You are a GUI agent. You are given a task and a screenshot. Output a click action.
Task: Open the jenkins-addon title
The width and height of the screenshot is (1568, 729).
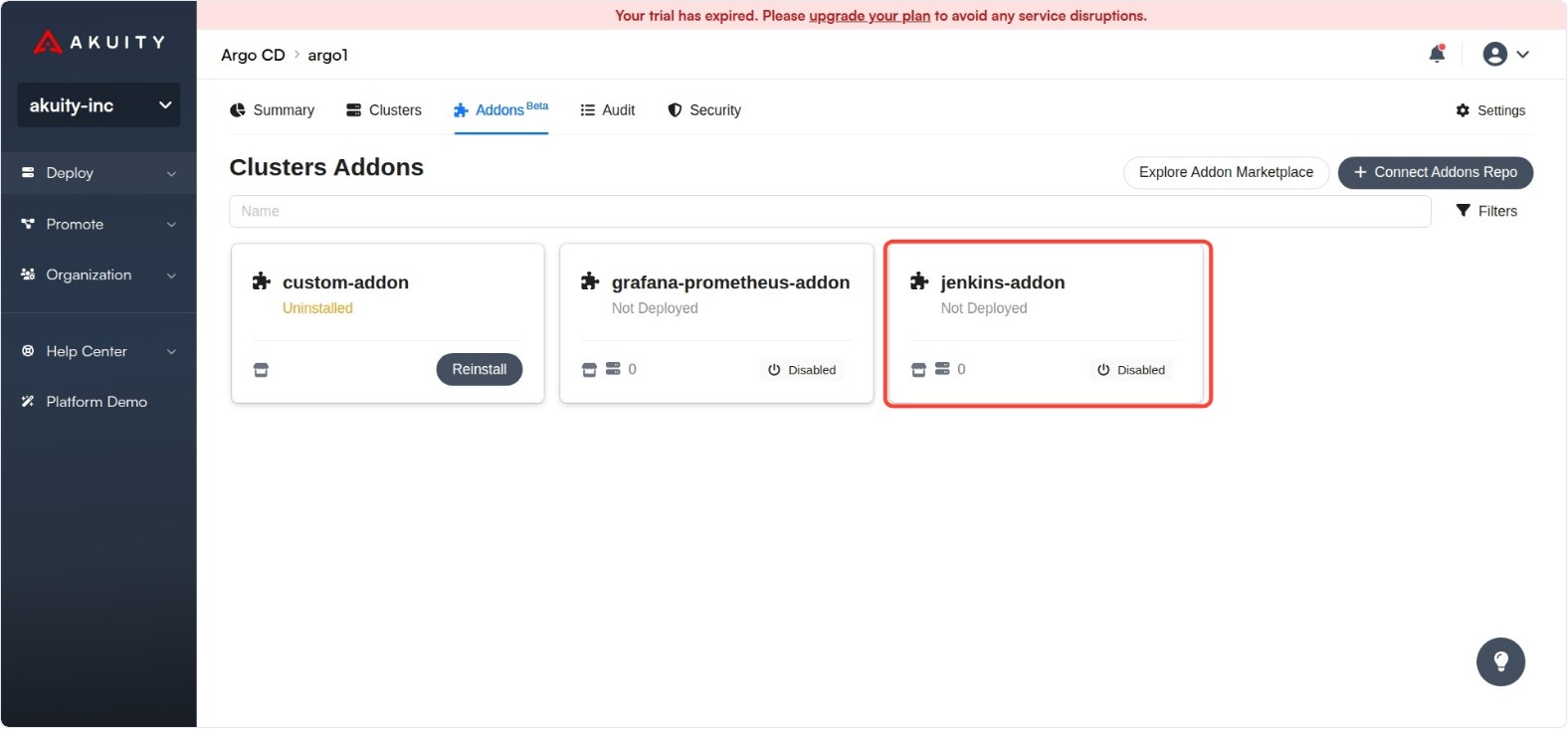(1003, 282)
